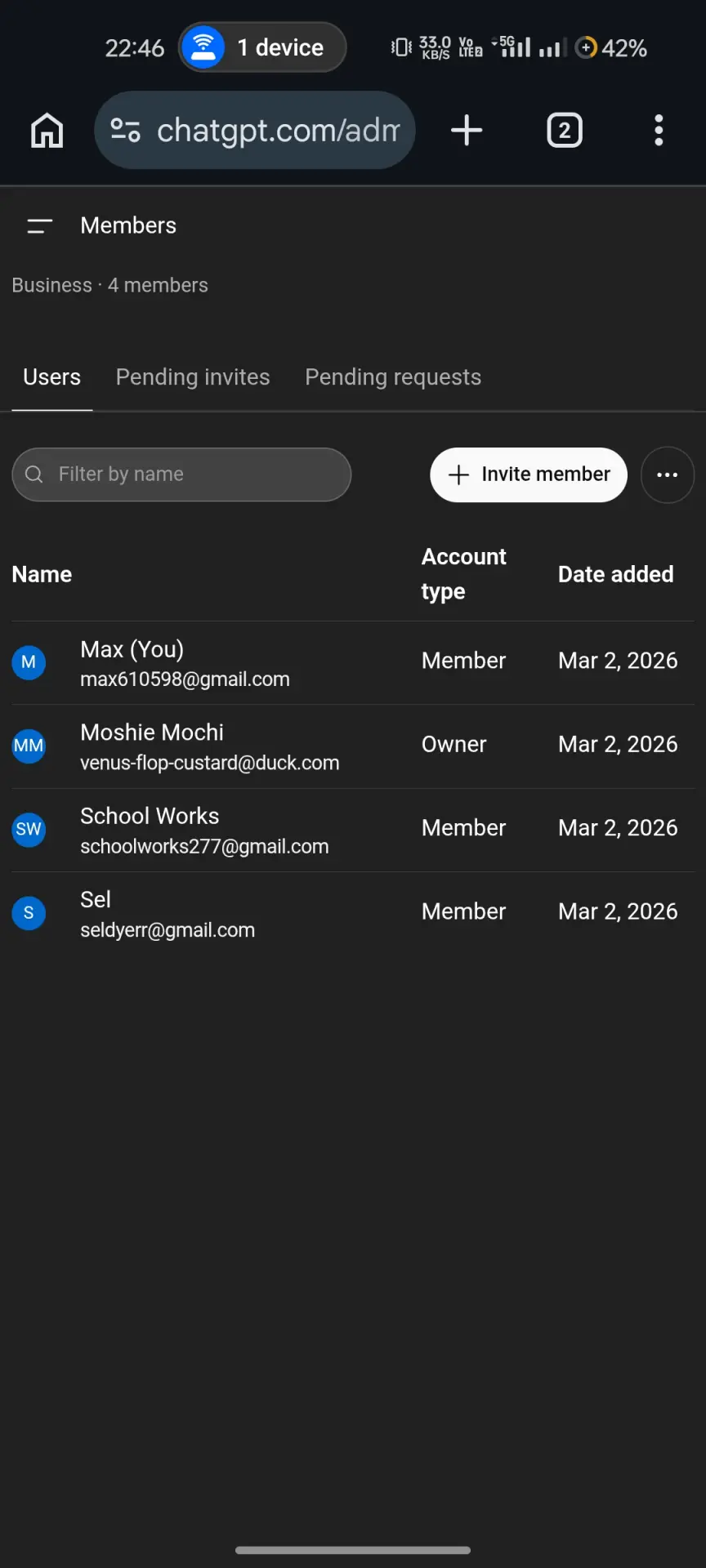Click the Sel avatar labeled S
The image size is (706, 1568).
[29, 913]
